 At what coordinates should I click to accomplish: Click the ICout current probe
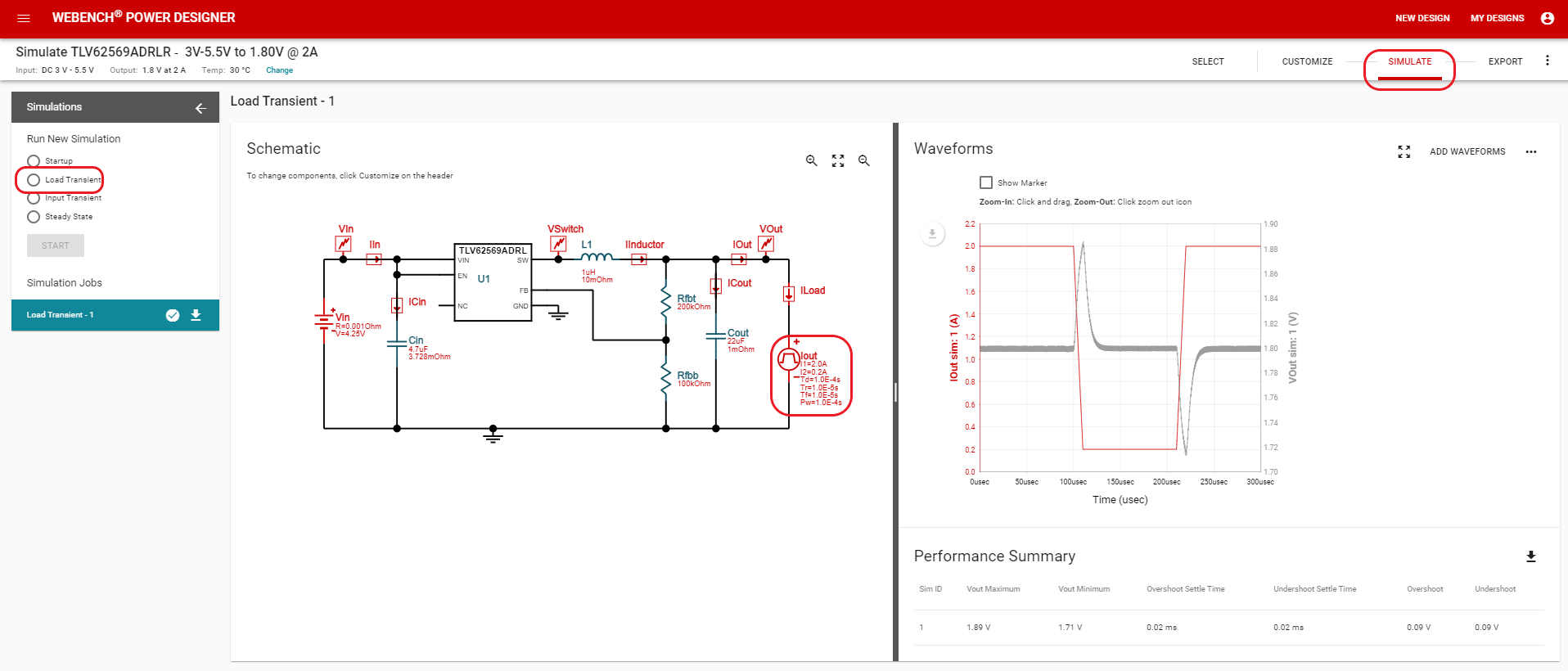click(x=716, y=286)
